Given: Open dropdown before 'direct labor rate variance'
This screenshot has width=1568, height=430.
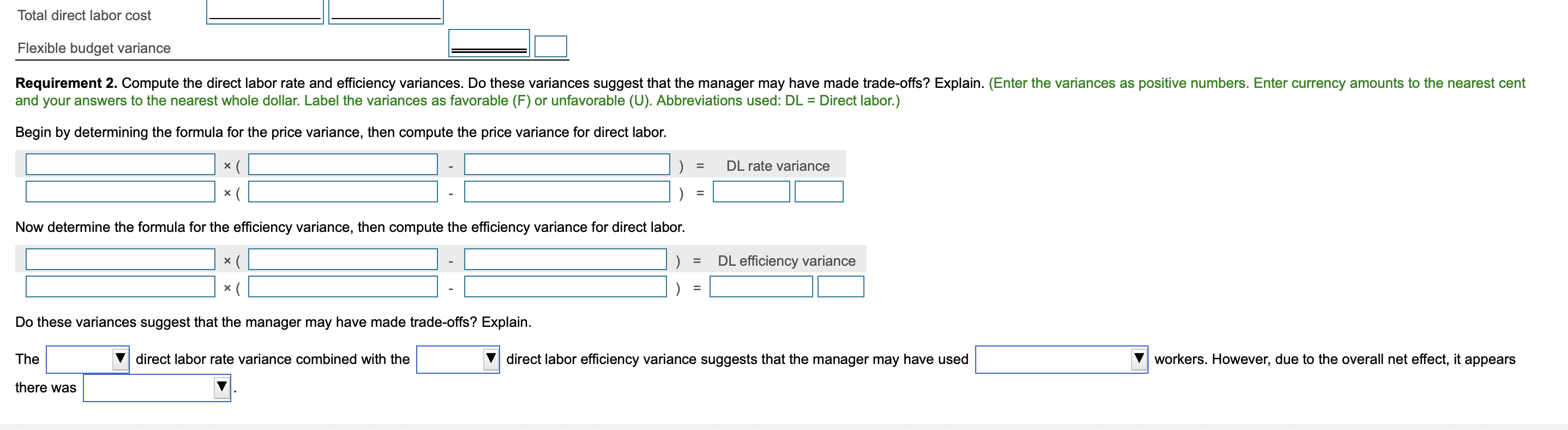Looking at the screenshot, I should coord(87,359).
